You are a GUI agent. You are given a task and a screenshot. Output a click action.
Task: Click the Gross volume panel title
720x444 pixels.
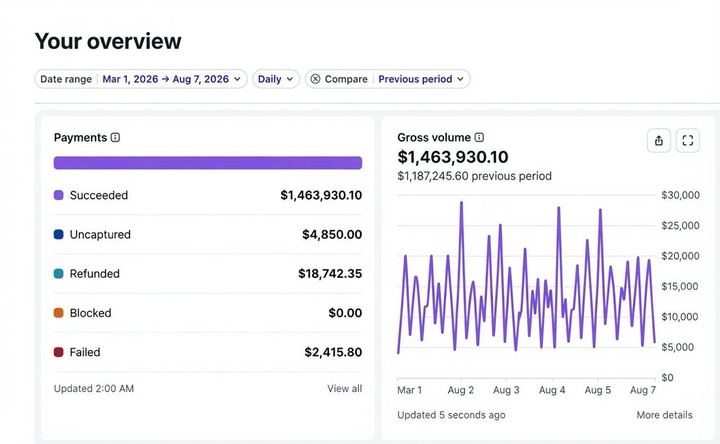point(434,137)
